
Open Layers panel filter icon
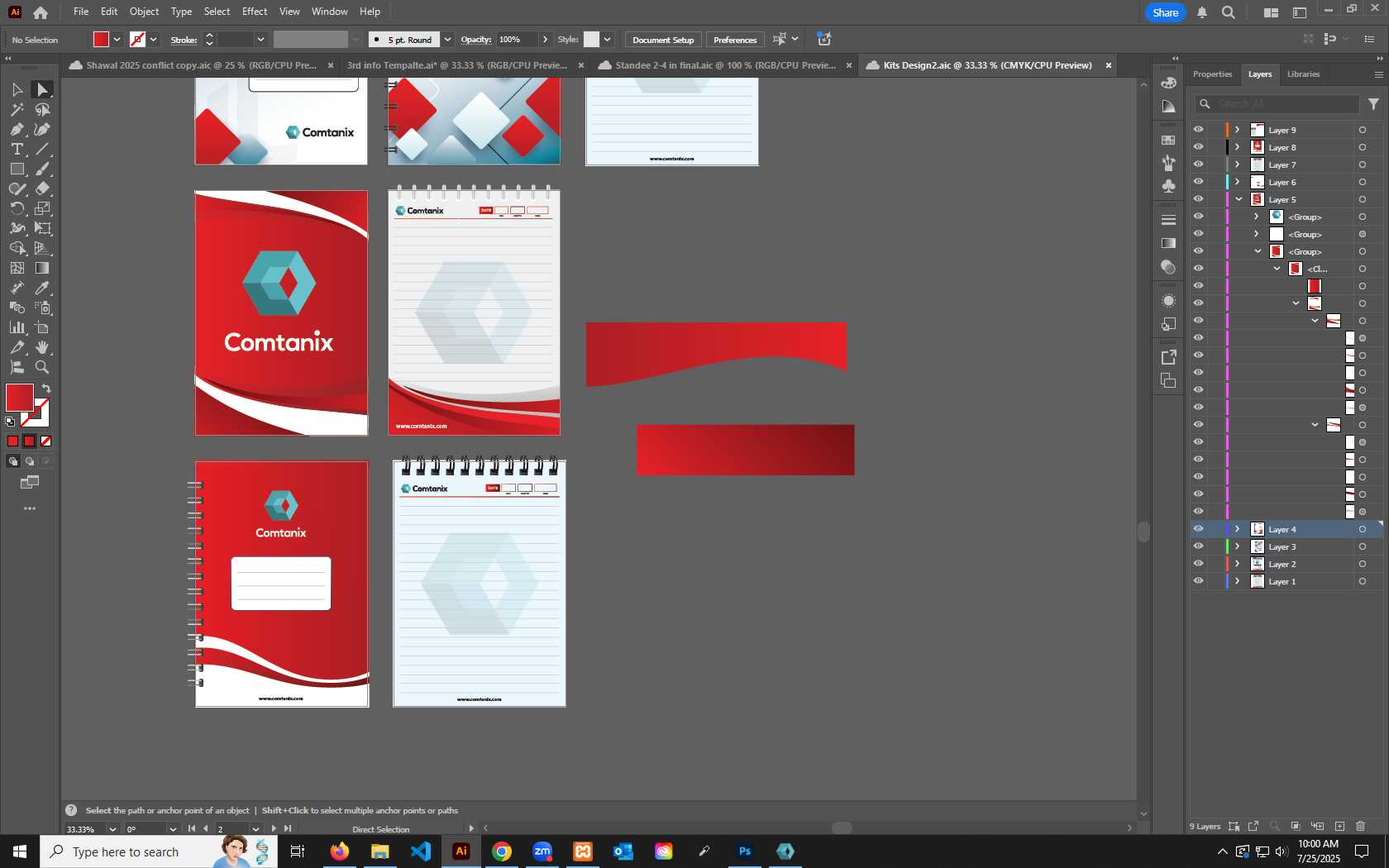tap(1373, 104)
